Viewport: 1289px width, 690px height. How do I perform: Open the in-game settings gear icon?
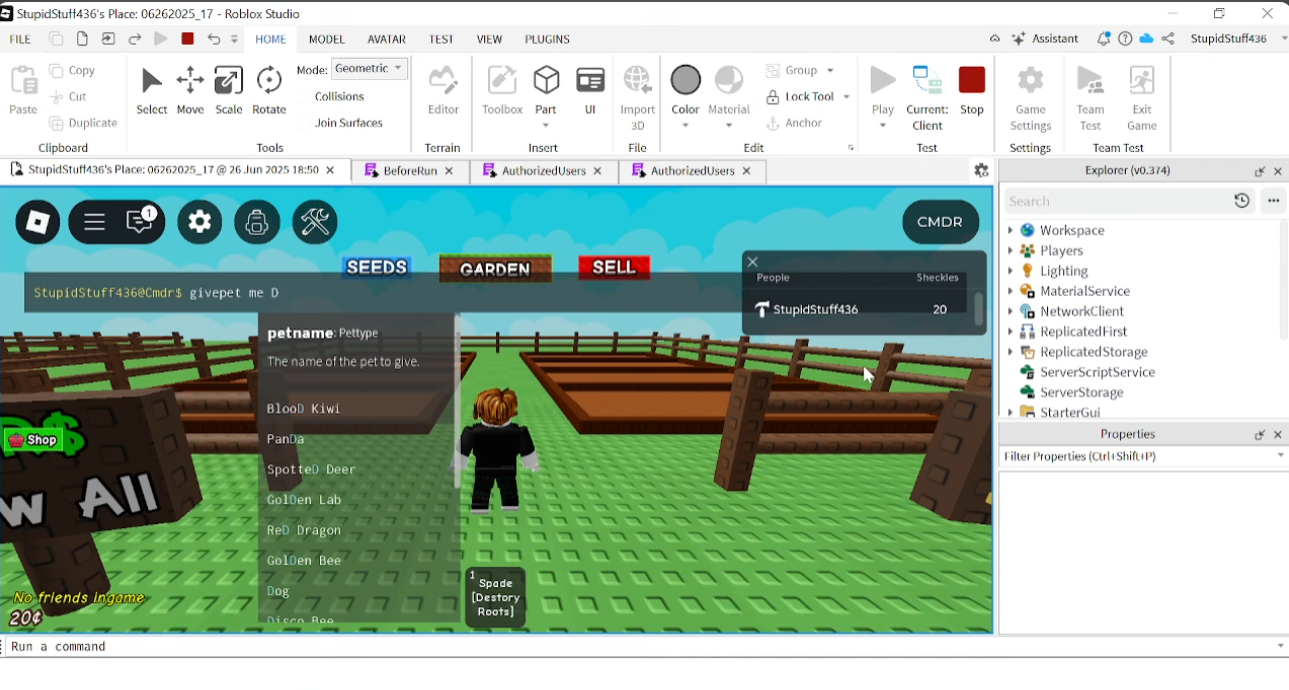click(199, 221)
